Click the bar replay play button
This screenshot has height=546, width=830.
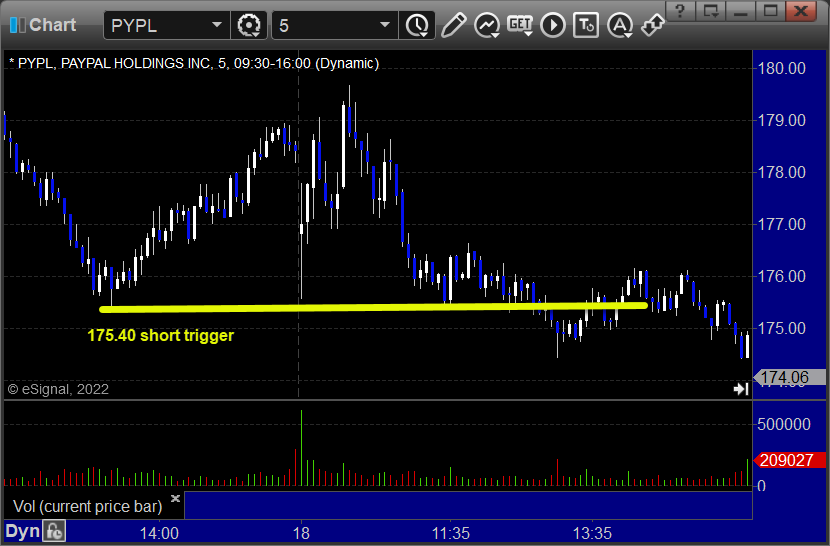tap(553, 25)
